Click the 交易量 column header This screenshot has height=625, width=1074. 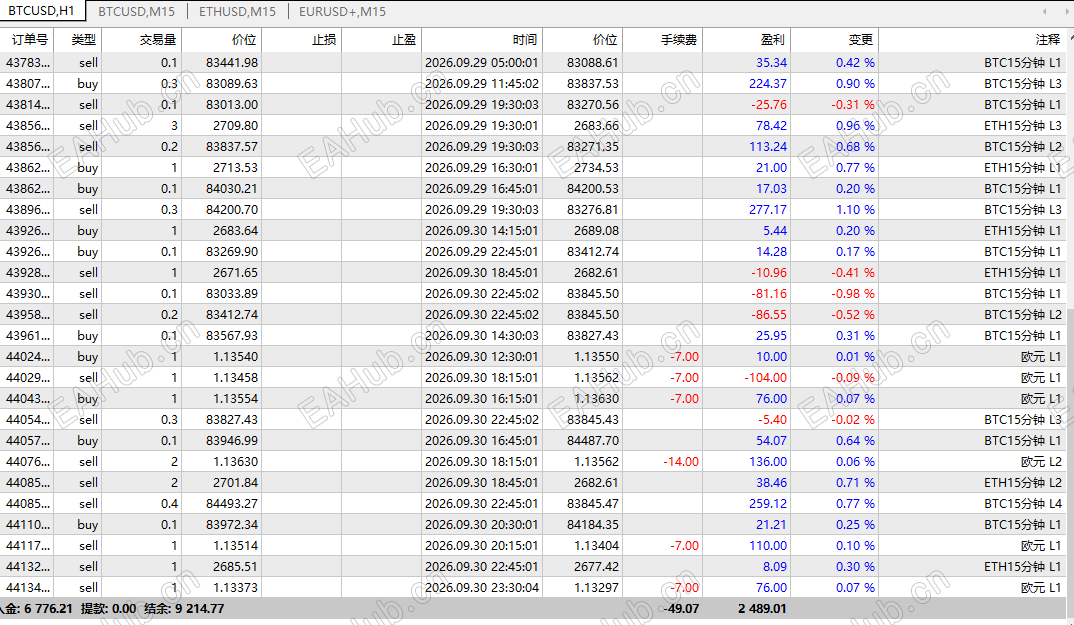(142, 40)
